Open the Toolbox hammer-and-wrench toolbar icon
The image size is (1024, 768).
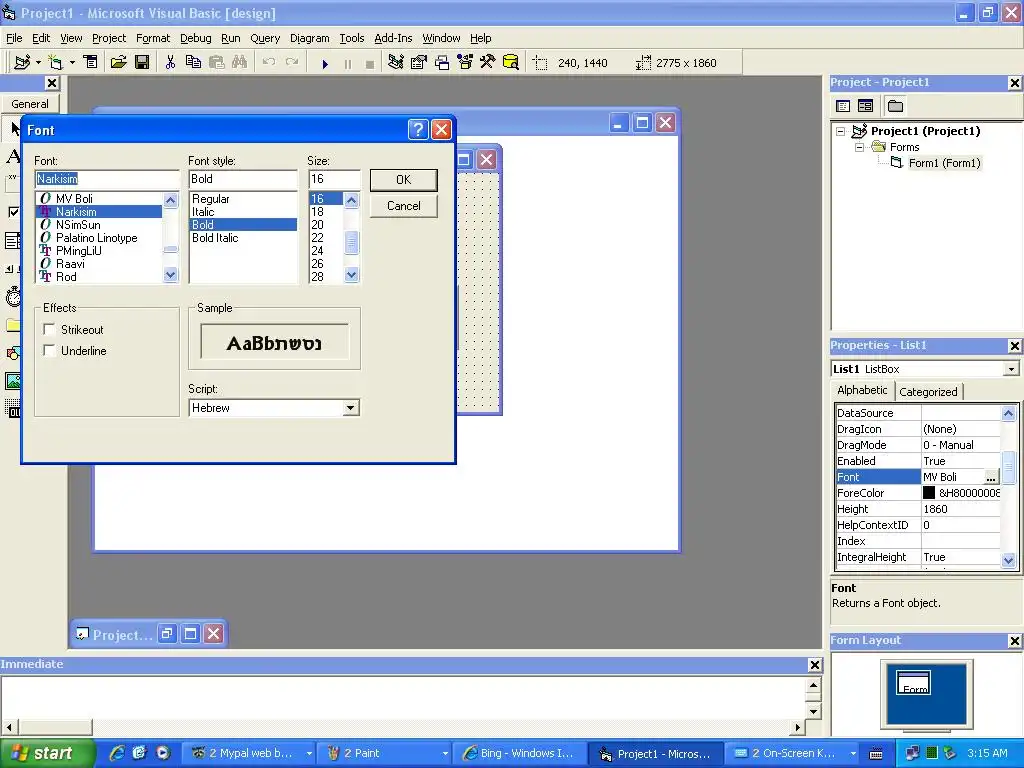click(x=488, y=63)
